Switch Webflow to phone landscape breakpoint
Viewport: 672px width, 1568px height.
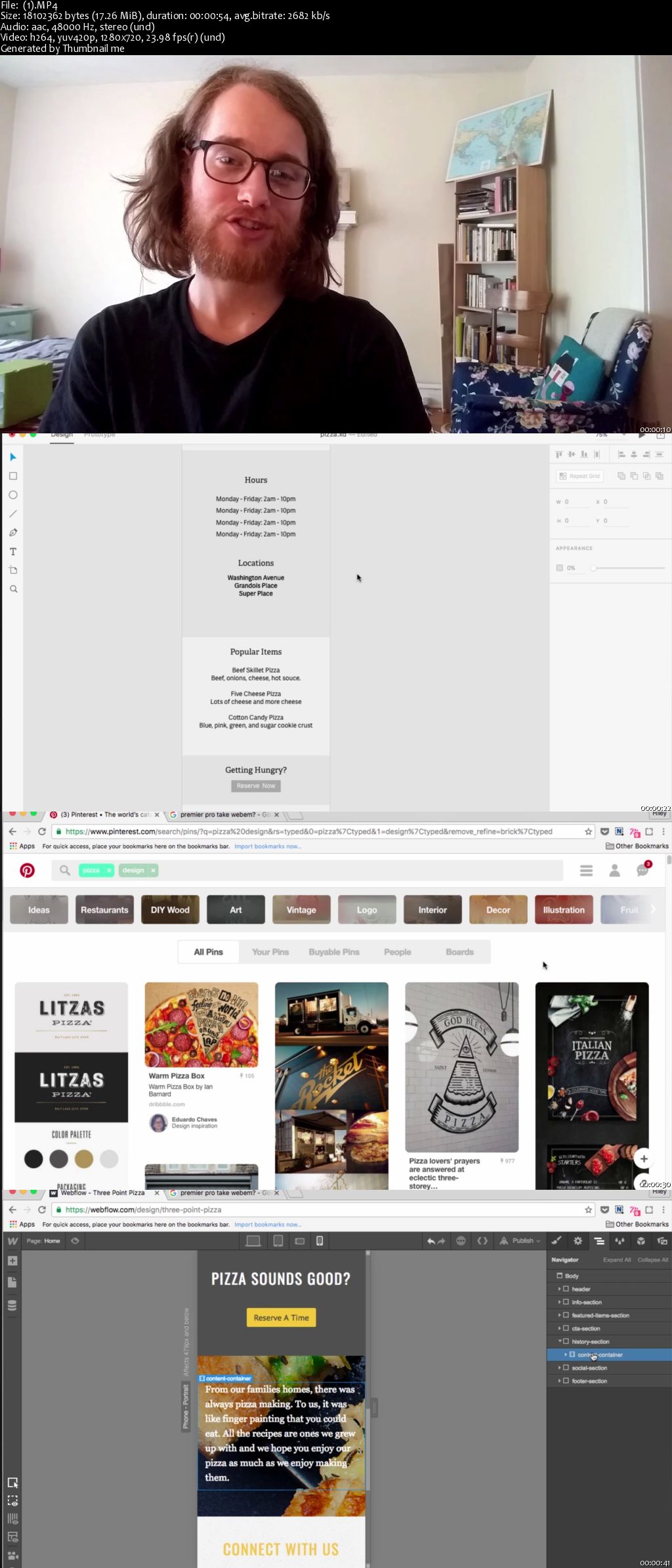pos(300,1241)
